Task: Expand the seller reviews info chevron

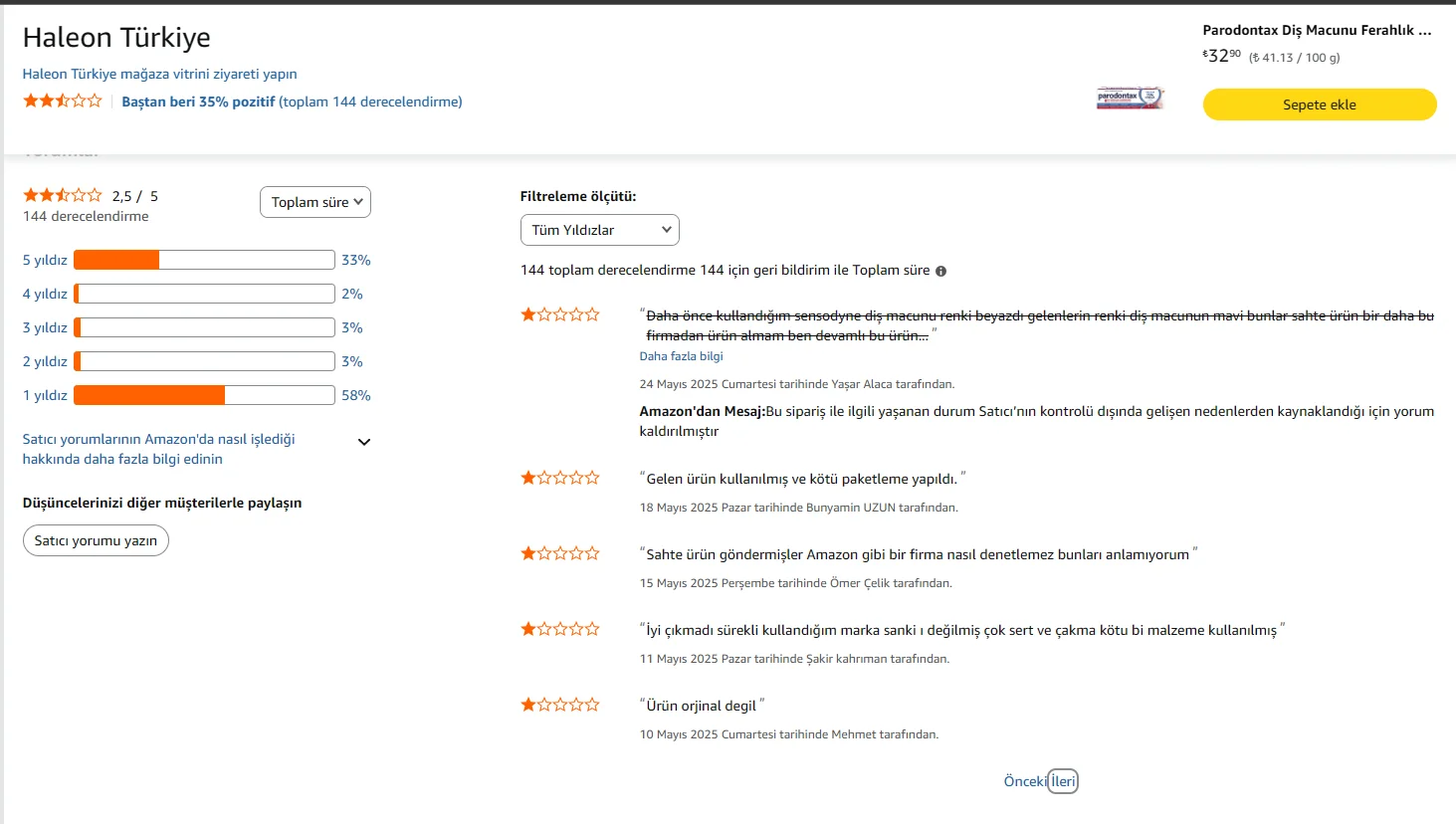Action: pyautogui.click(x=364, y=442)
